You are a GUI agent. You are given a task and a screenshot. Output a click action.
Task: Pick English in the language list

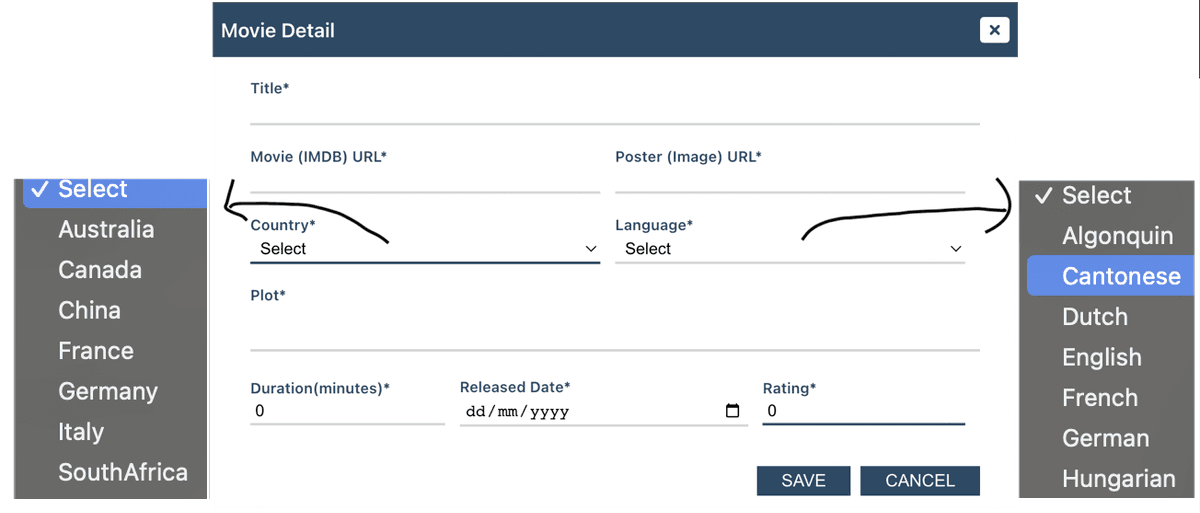coord(1101,358)
